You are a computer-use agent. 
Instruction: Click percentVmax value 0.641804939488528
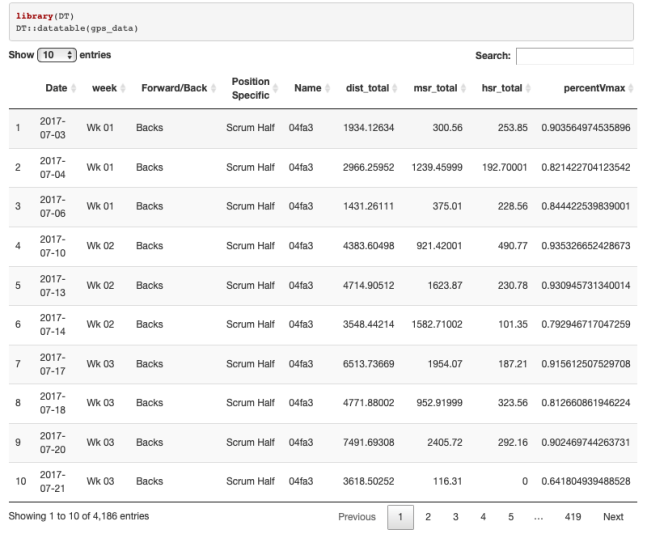(x=586, y=481)
